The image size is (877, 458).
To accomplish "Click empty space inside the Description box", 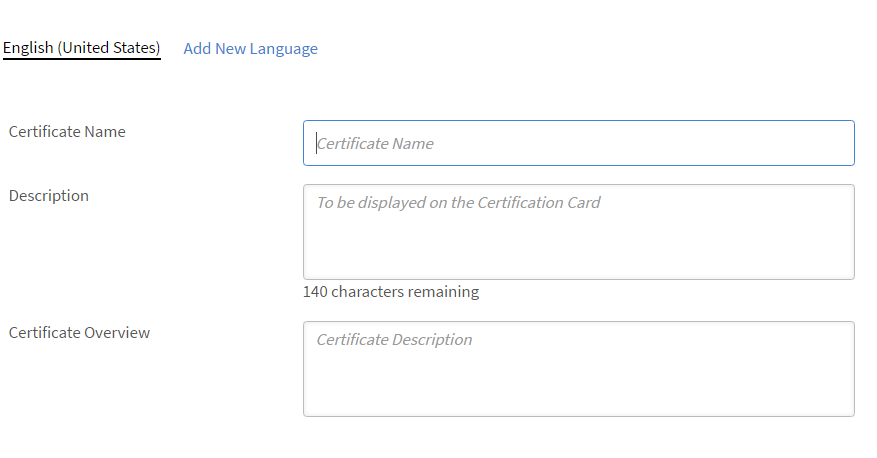I will 579,246.
